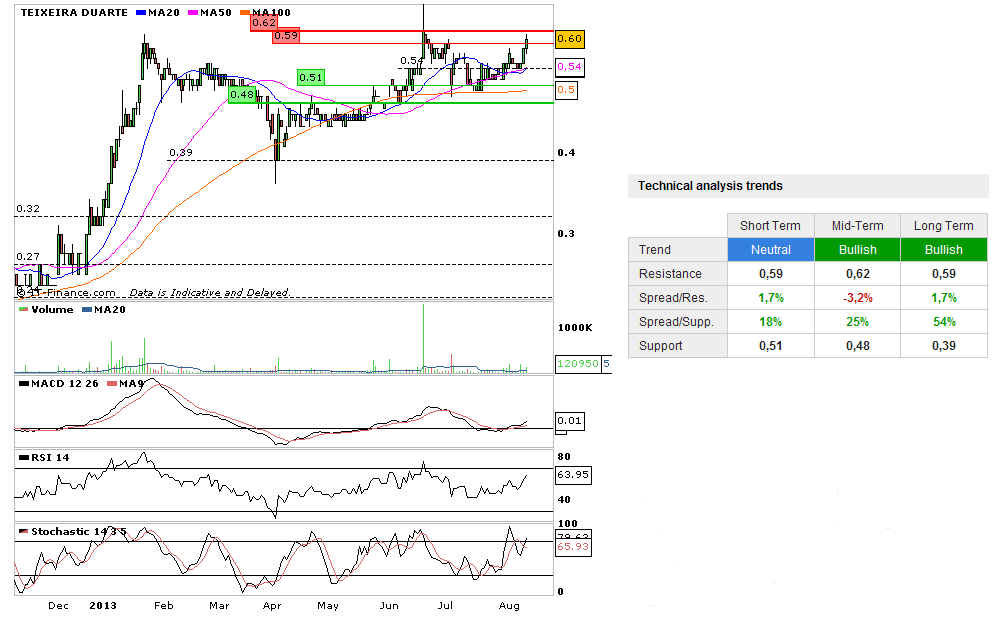
Task: Select the Long Term column header
Action: click(943, 225)
